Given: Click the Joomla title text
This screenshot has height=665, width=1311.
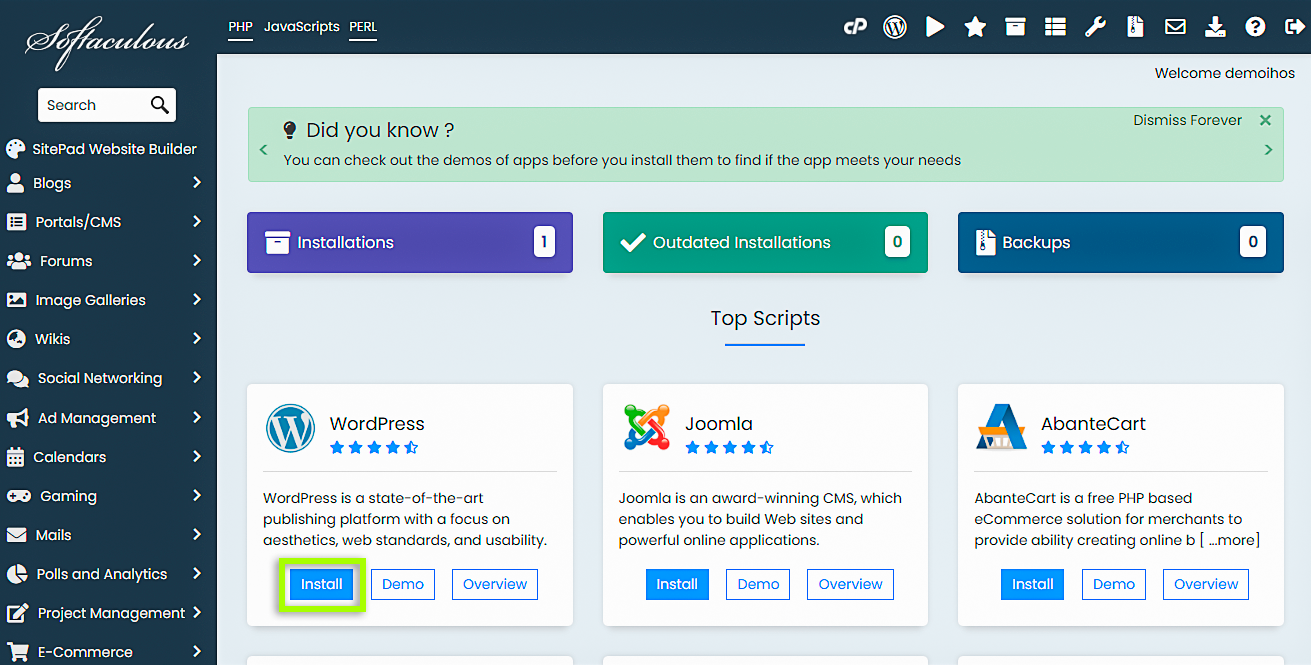Looking at the screenshot, I should pos(719,424).
